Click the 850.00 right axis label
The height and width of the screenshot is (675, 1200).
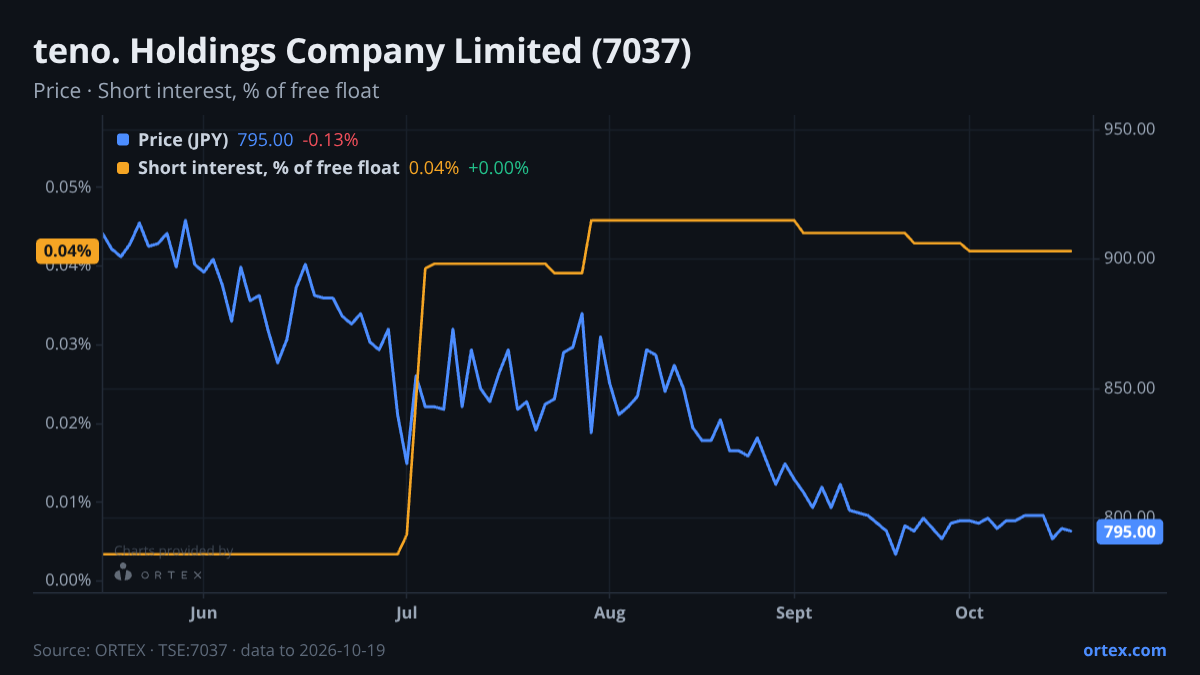1130,388
